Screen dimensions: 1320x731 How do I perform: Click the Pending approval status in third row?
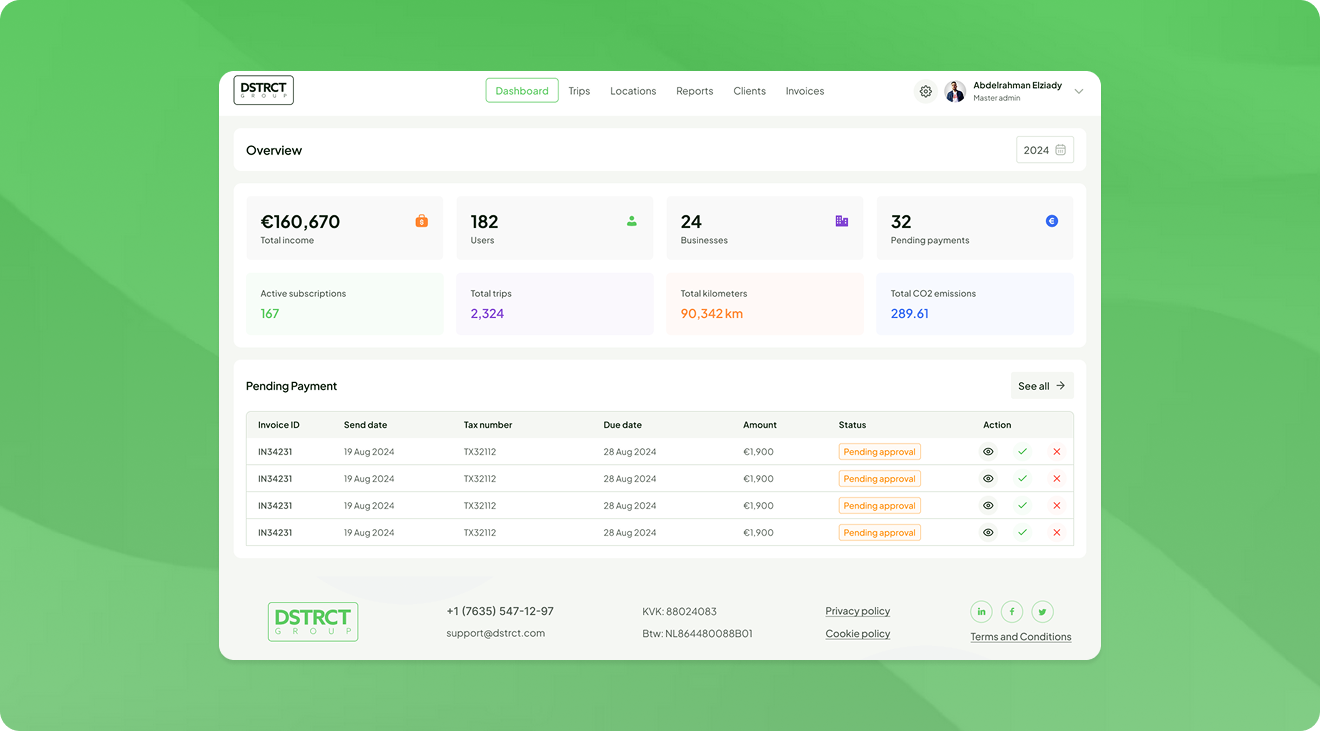(879, 506)
